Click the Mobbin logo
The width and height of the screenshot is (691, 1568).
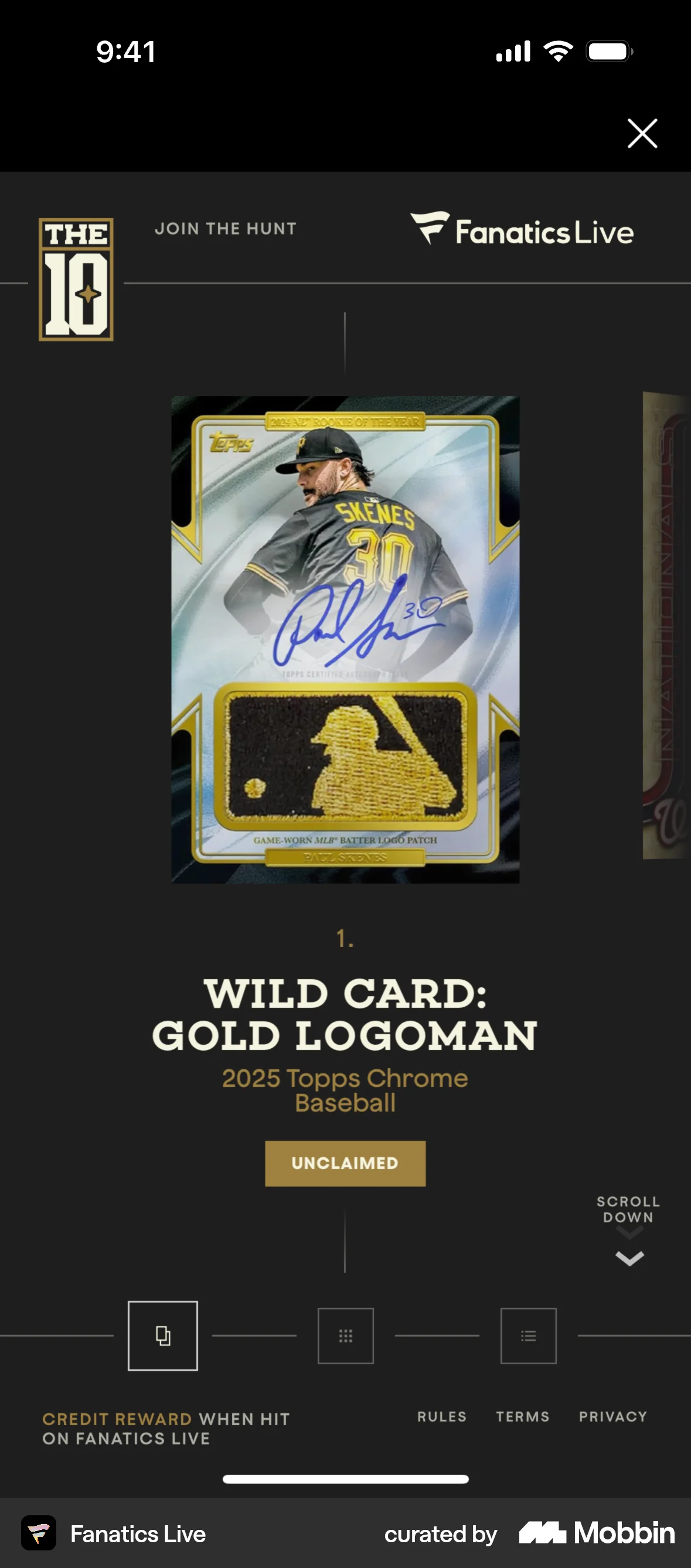597,1533
